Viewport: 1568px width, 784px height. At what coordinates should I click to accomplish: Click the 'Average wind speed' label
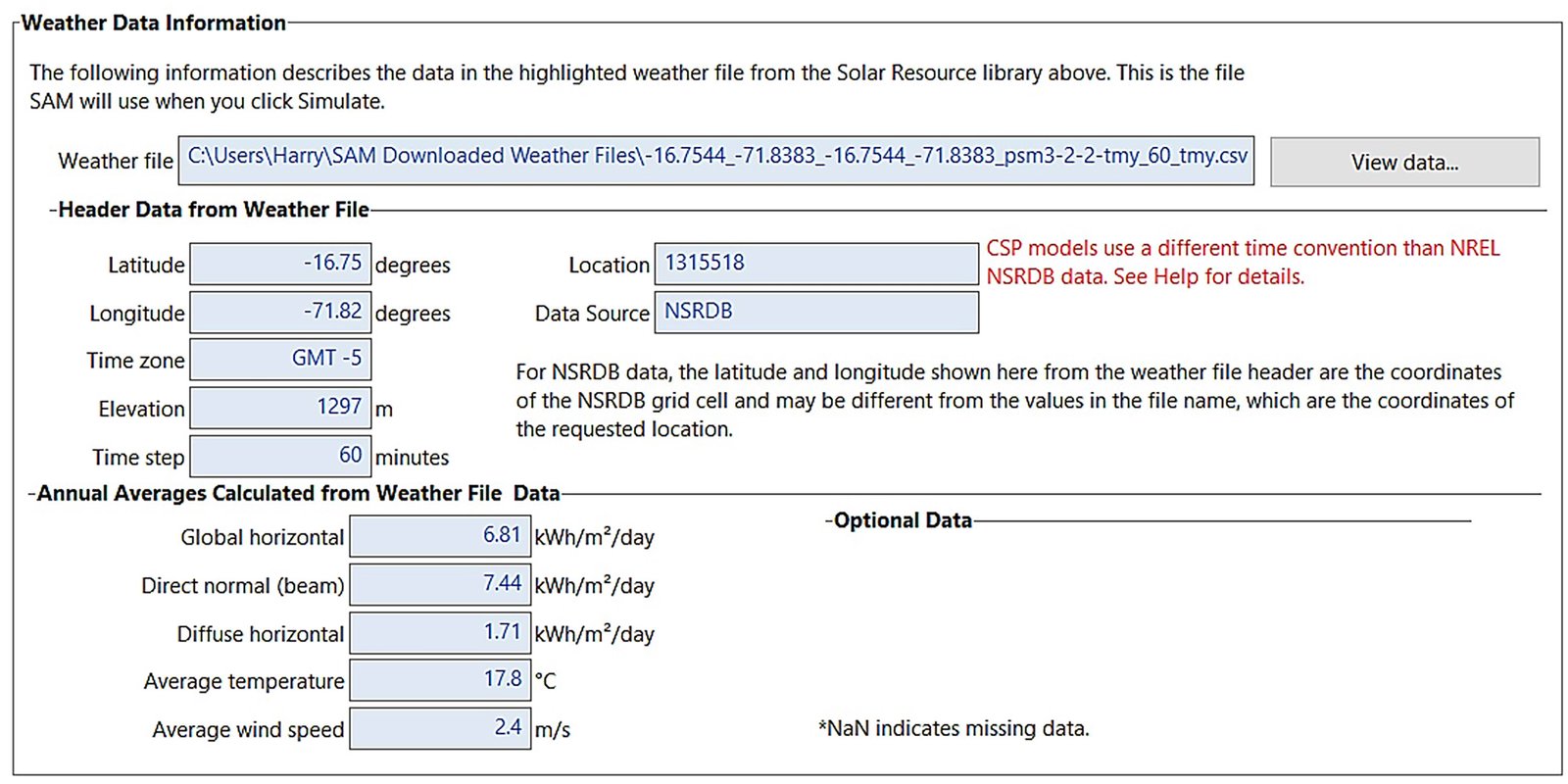pyautogui.click(x=248, y=730)
